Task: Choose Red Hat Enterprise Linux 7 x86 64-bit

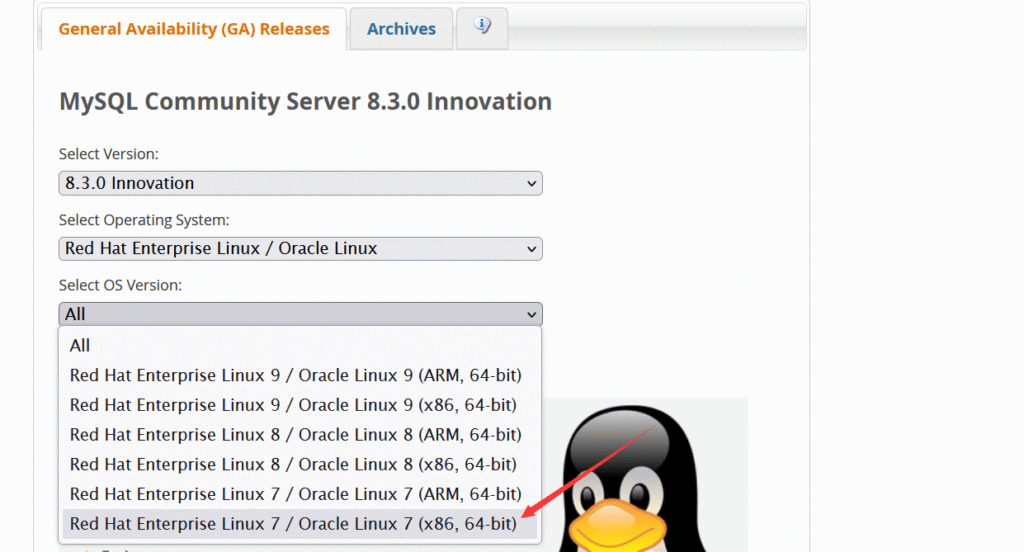Action: click(293, 523)
